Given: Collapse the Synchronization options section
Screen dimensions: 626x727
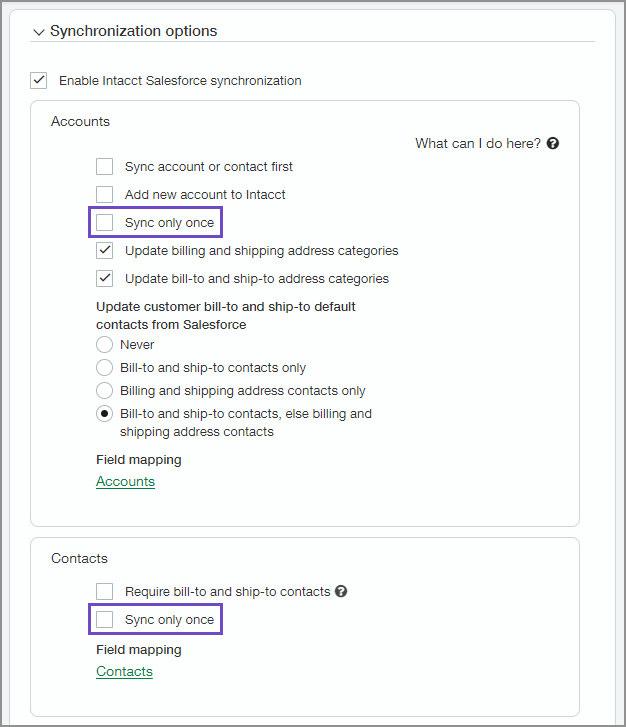Looking at the screenshot, I should (39, 32).
